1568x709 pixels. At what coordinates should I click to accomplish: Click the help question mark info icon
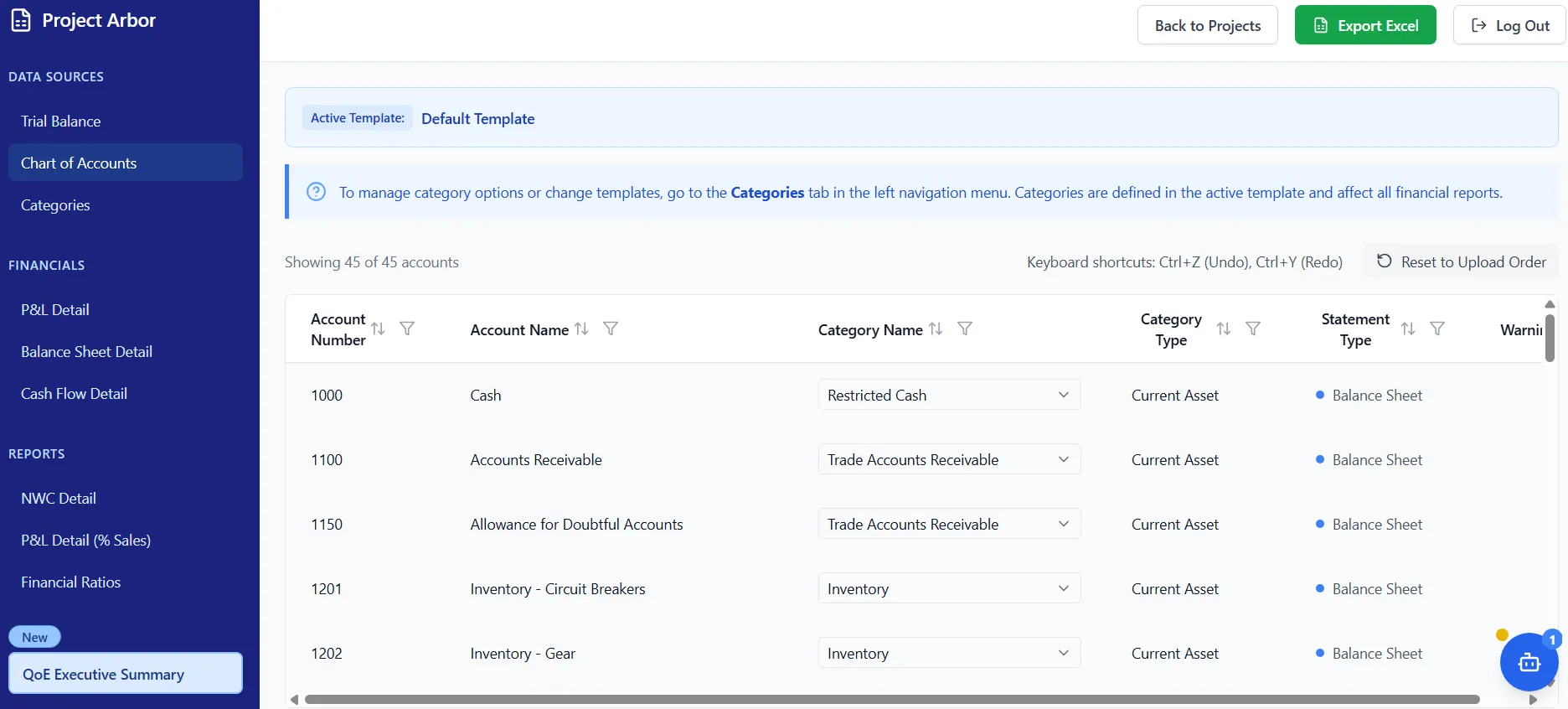point(316,192)
